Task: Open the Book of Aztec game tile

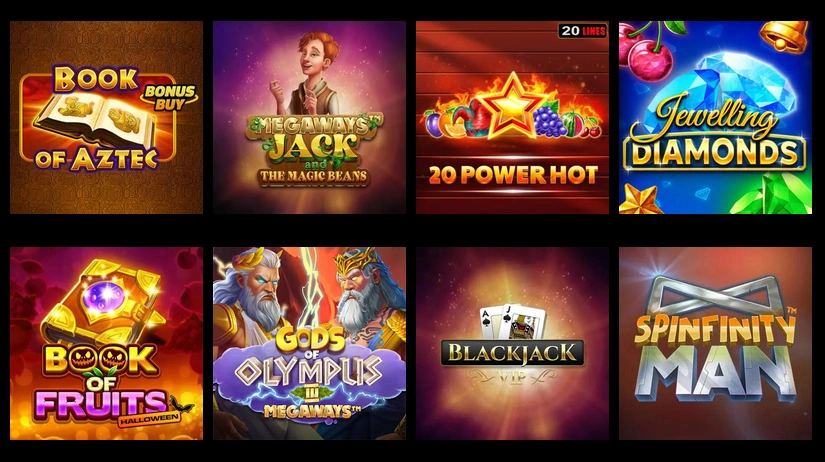Action: [x=106, y=117]
